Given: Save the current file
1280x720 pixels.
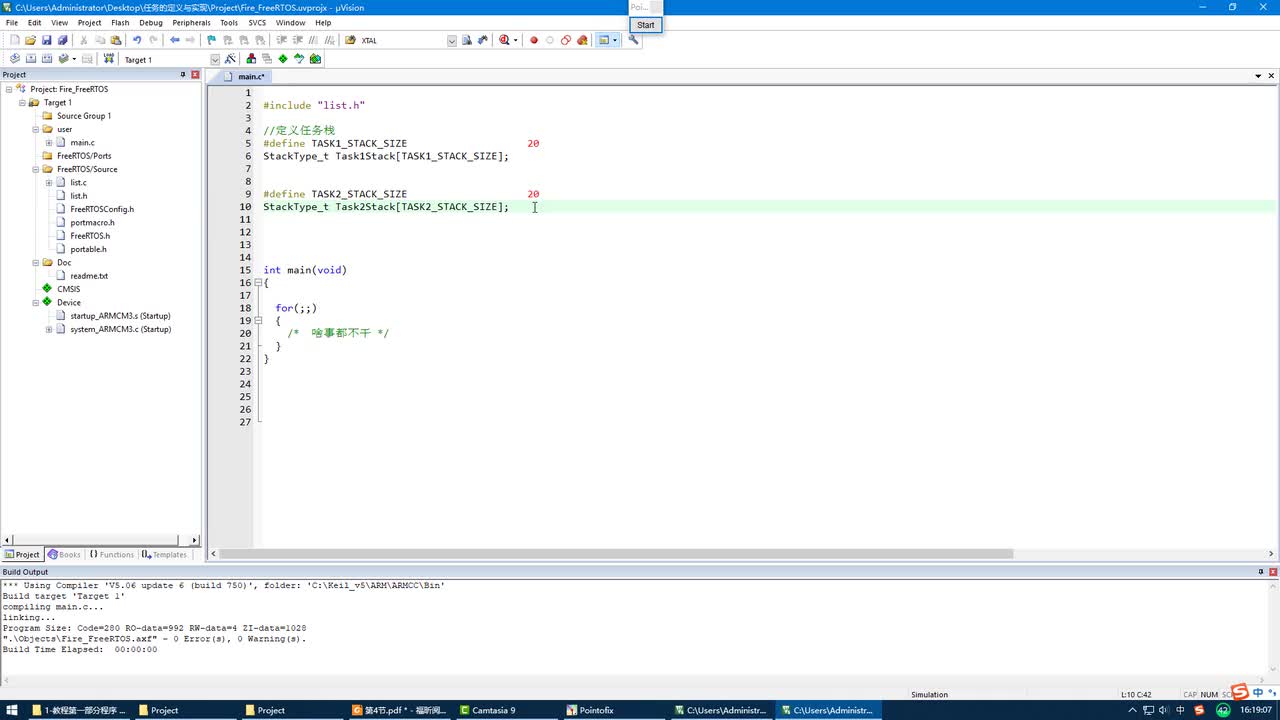Looking at the screenshot, I should (x=46, y=40).
